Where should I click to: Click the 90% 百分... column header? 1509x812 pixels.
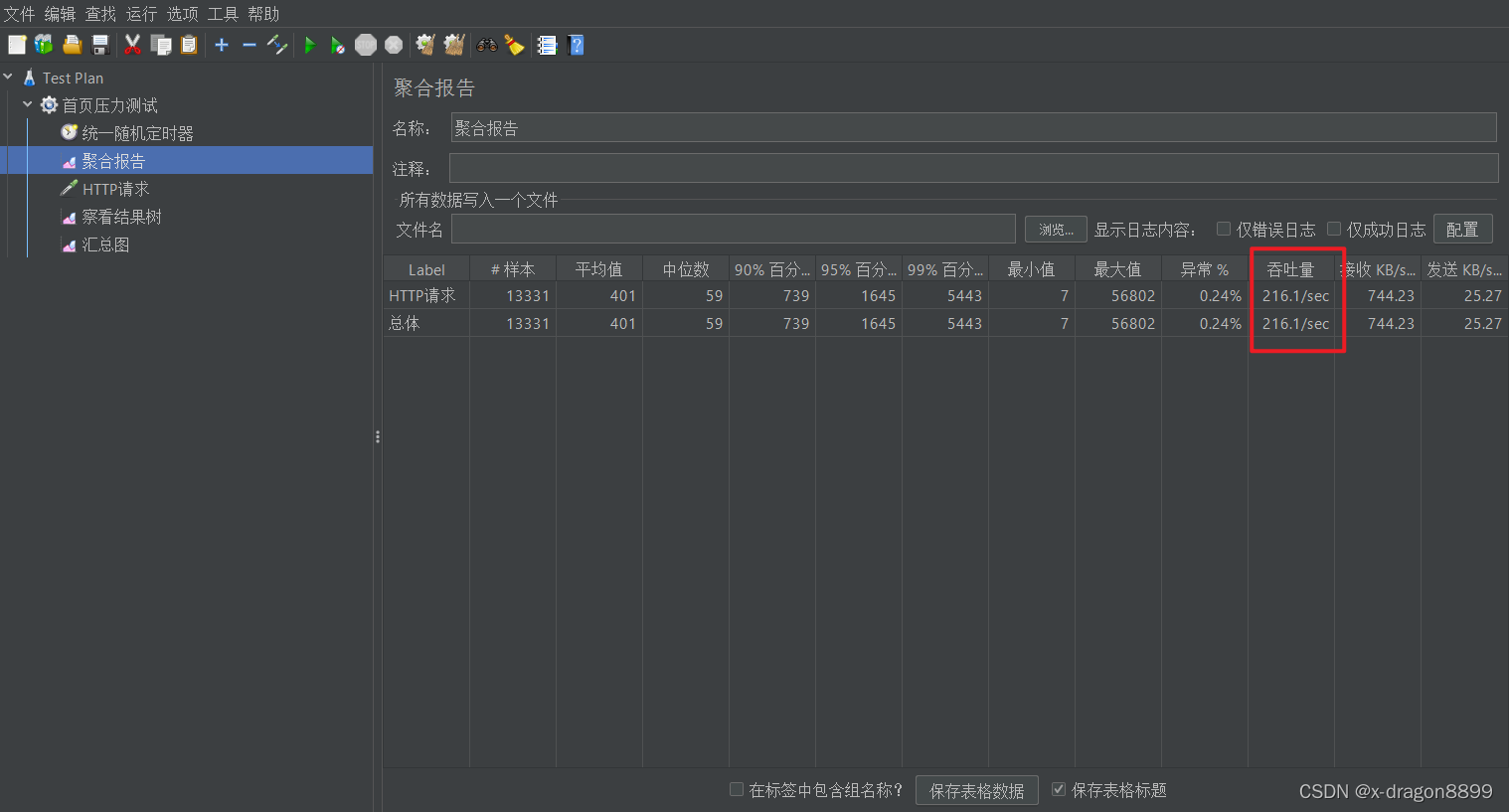click(772, 269)
